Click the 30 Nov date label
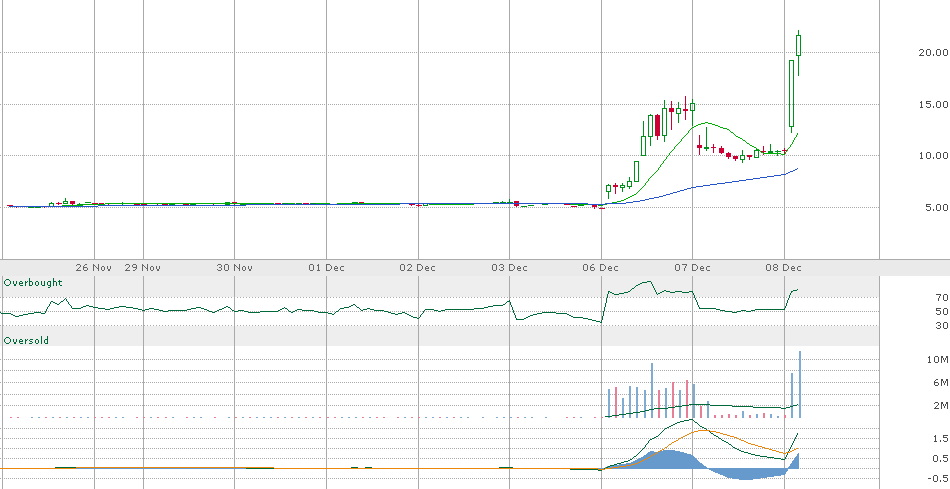This screenshot has width=950, height=489. click(234, 267)
